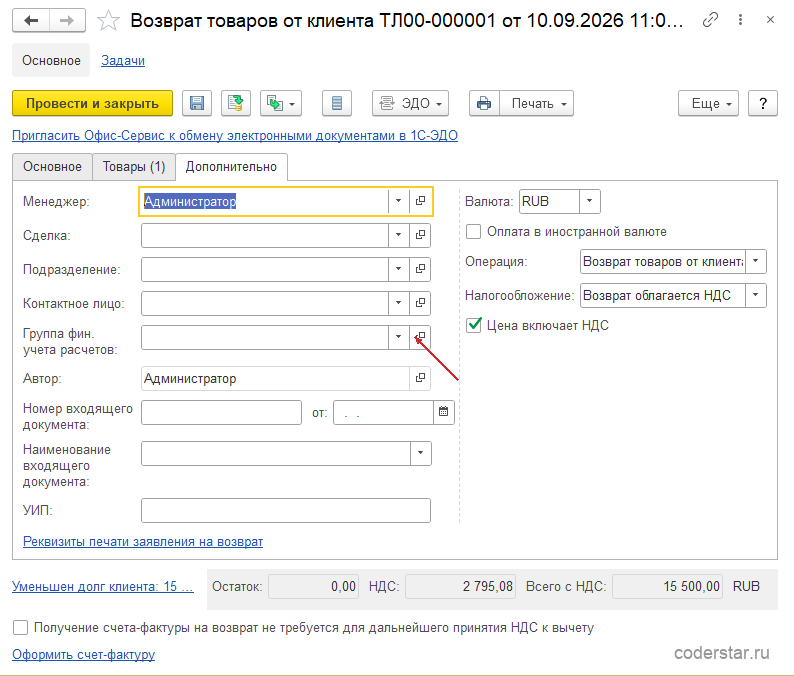Open the ЭДО menu button
Viewport: 794px width, 676px height.
(410, 103)
